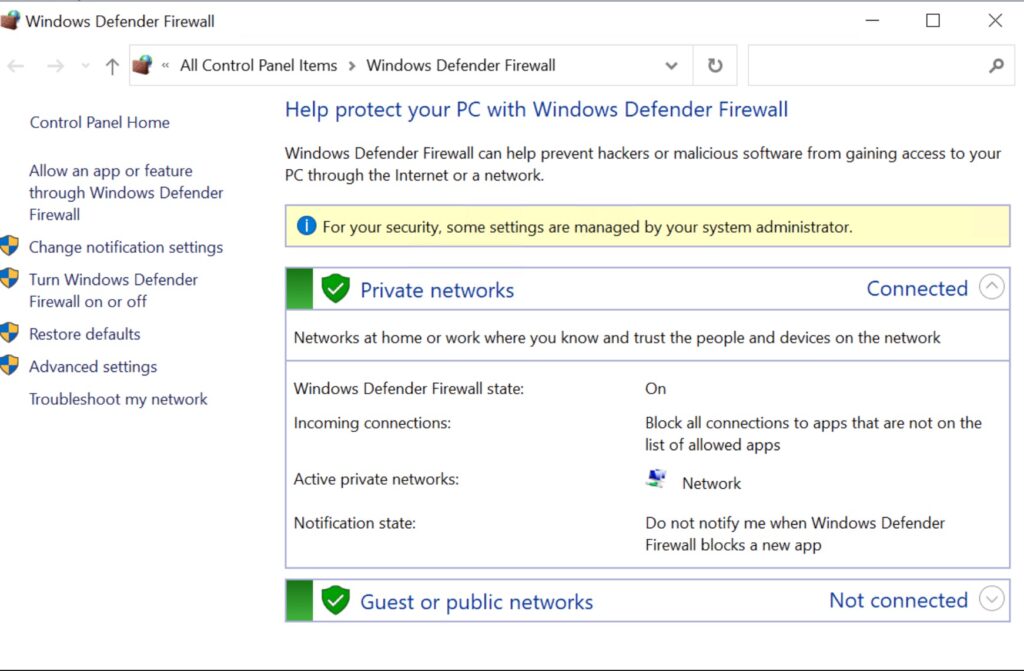Collapse the Private networks section
Image resolution: width=1024 pixels, height=671 pixels.
click(x=991, y=287)
